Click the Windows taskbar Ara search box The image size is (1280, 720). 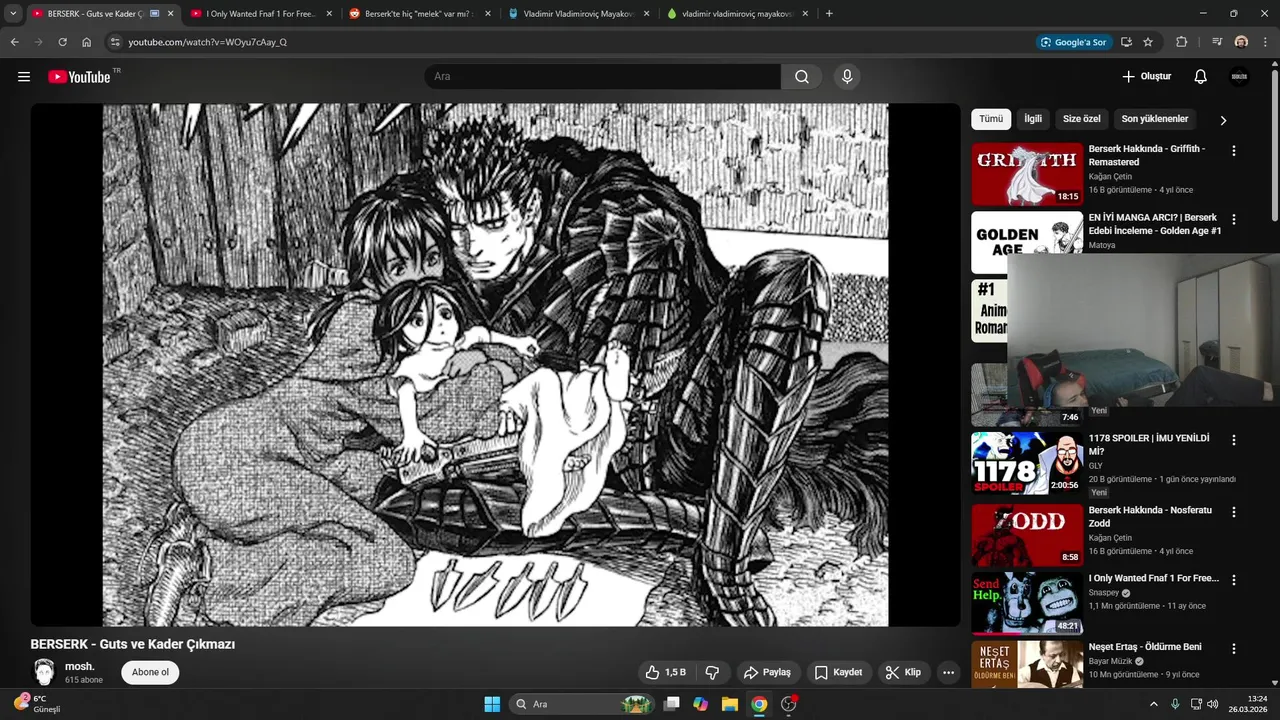tap(584, 704)
